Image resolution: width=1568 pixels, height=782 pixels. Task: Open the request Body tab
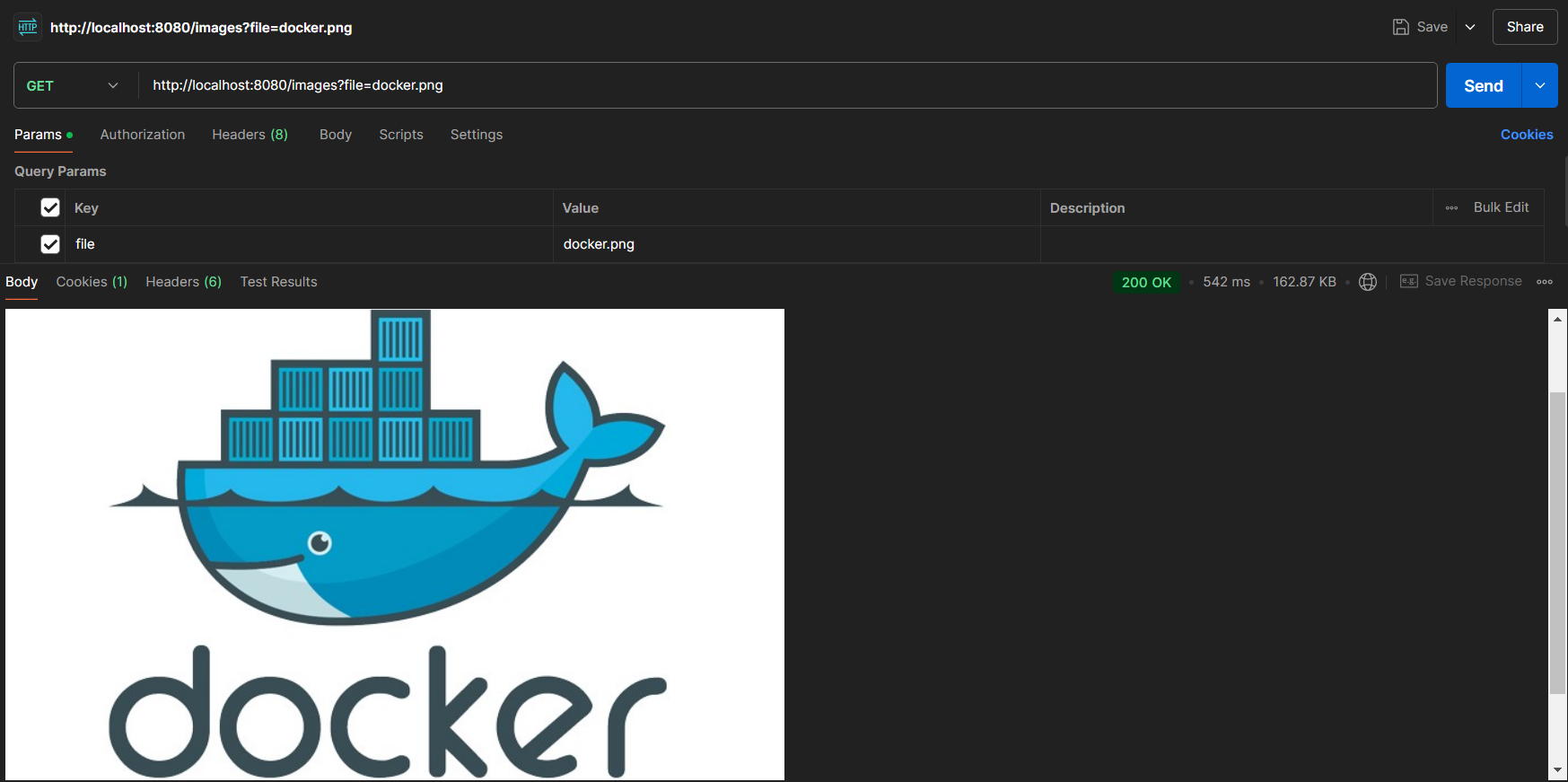[336, 135]
